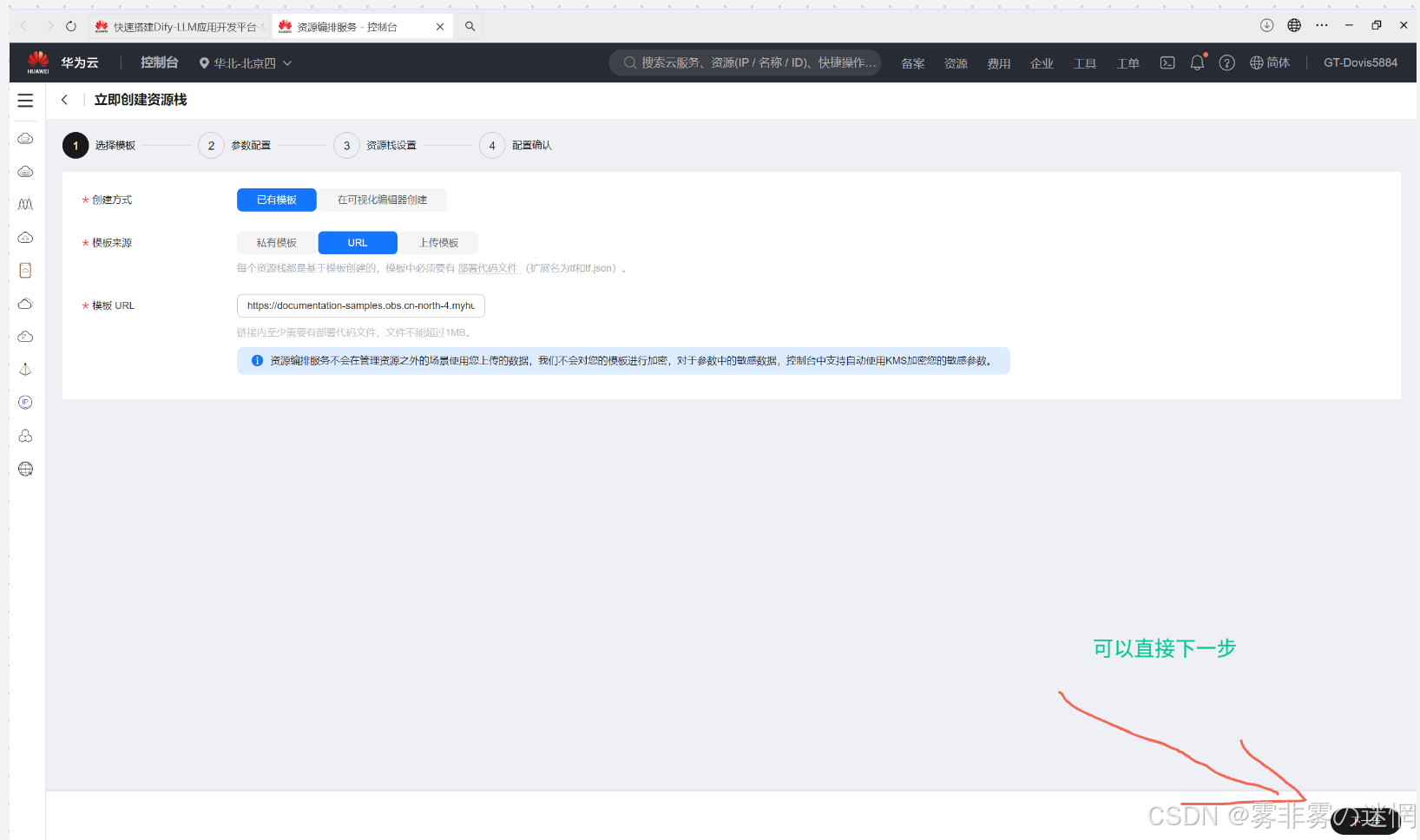
Task: Open the document storage sidebar icon
Action: (26, 271)
